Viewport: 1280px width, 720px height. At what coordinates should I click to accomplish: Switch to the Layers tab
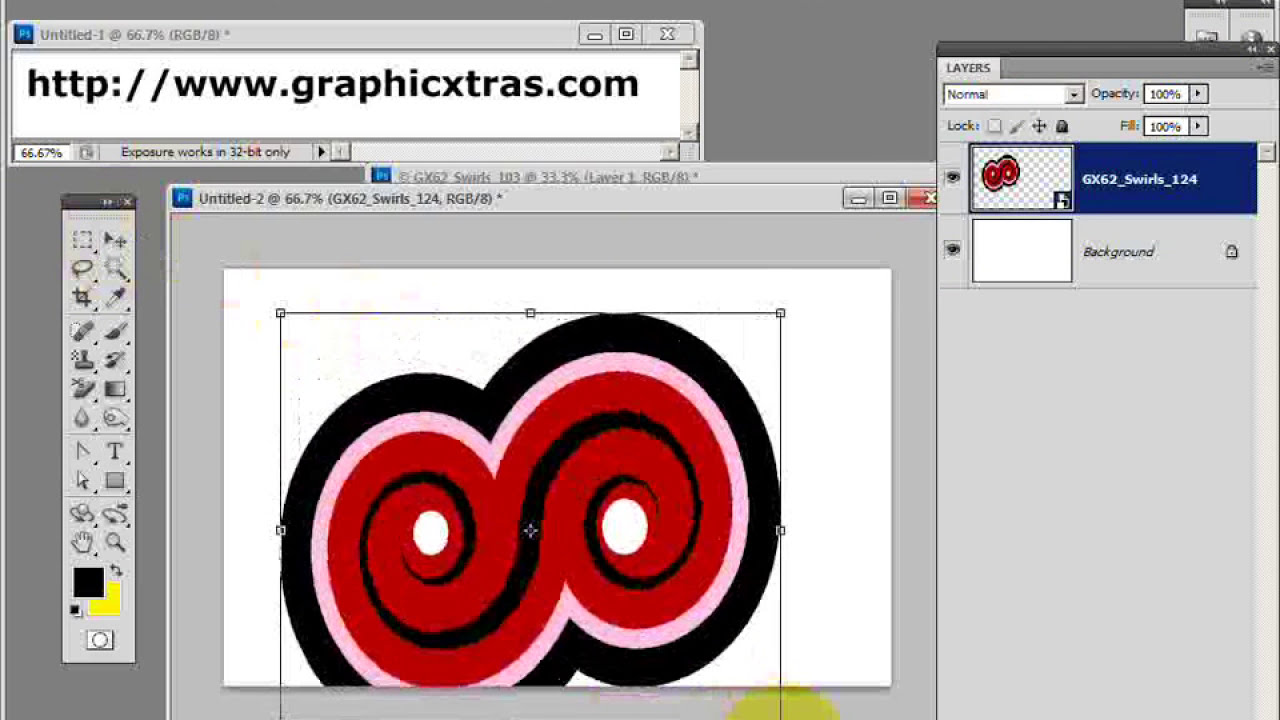(968, 68)
